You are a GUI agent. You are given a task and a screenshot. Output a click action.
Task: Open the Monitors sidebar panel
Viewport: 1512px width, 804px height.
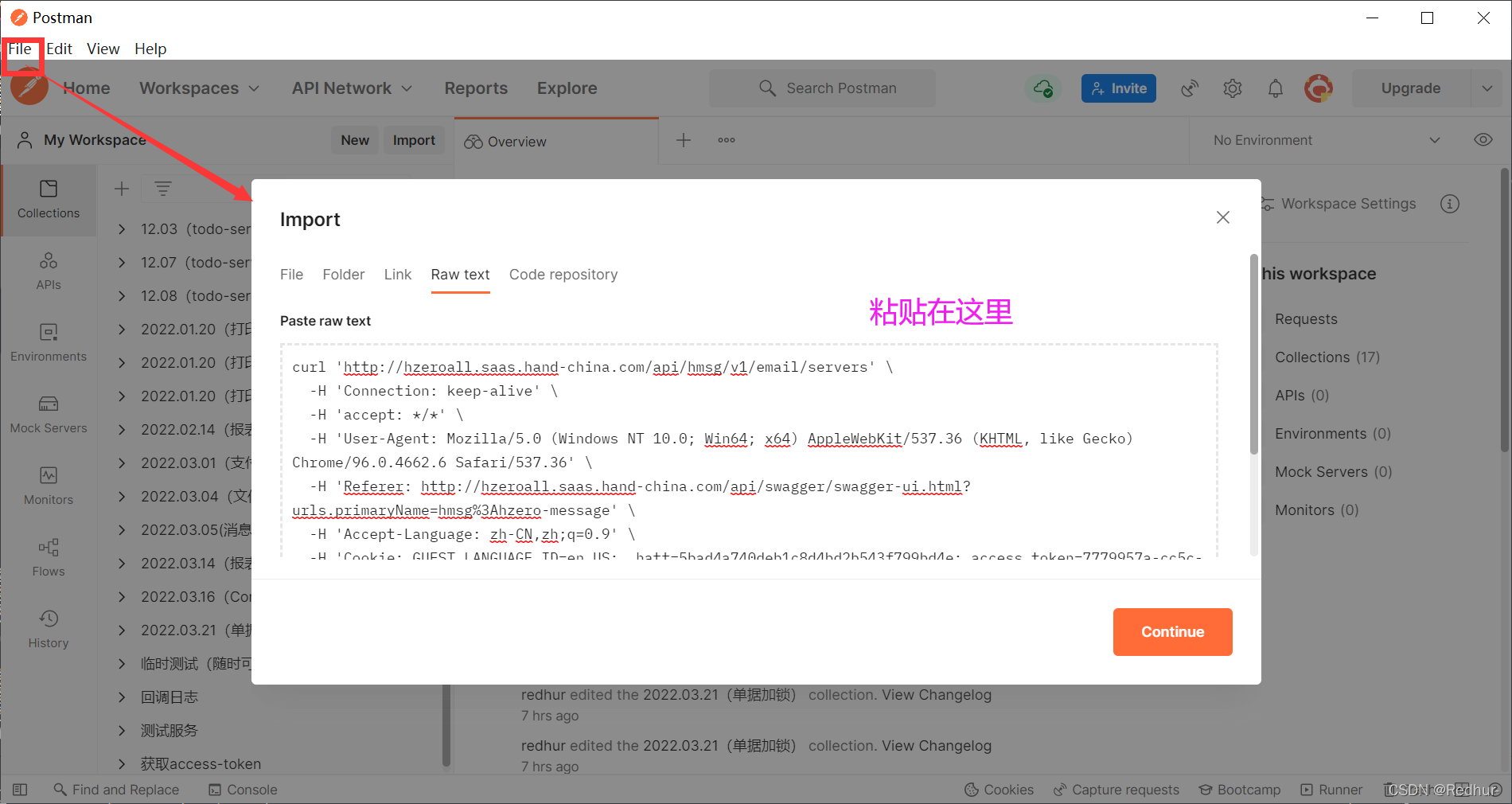tap(49, 486)
